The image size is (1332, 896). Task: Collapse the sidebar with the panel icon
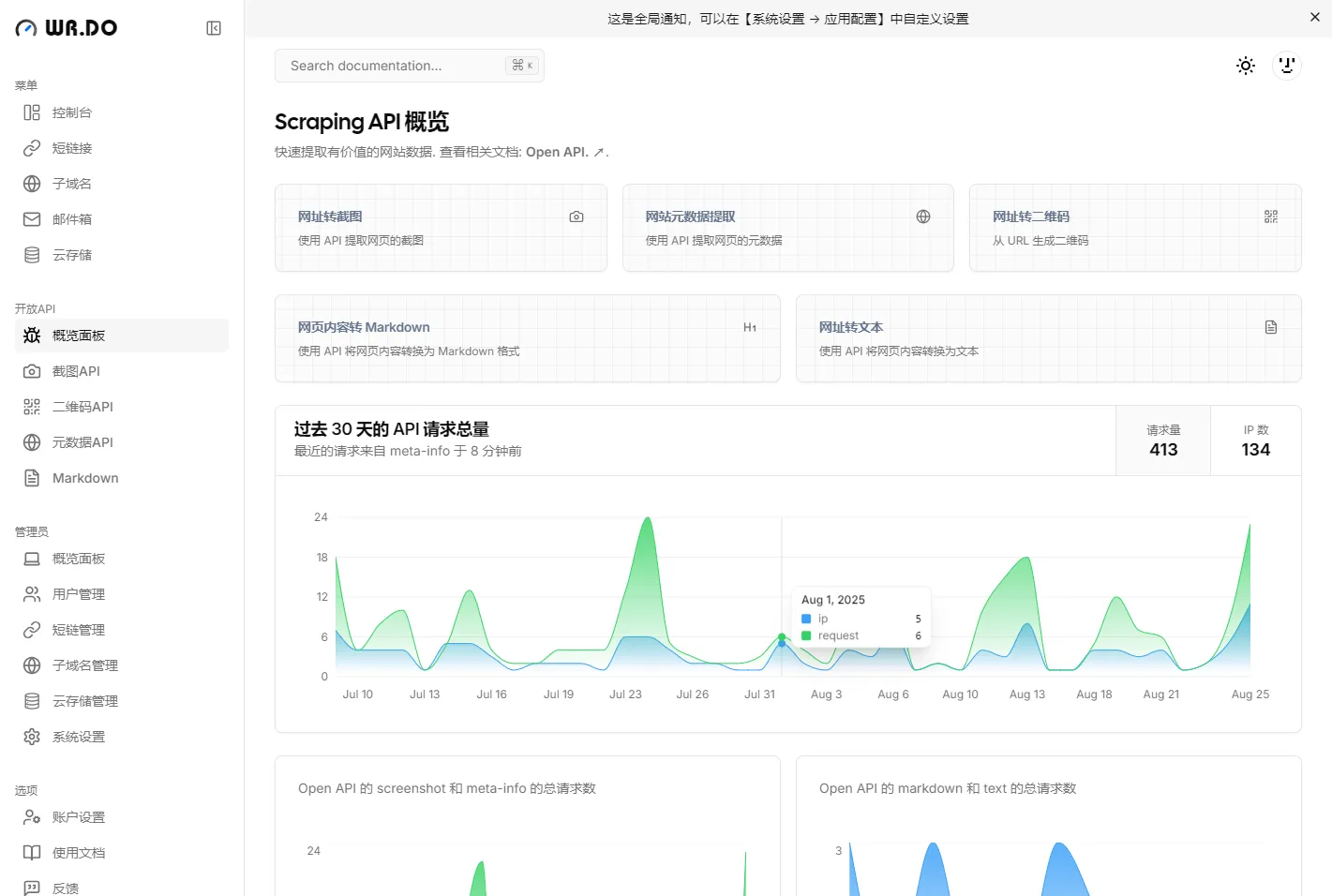(214, 28)
